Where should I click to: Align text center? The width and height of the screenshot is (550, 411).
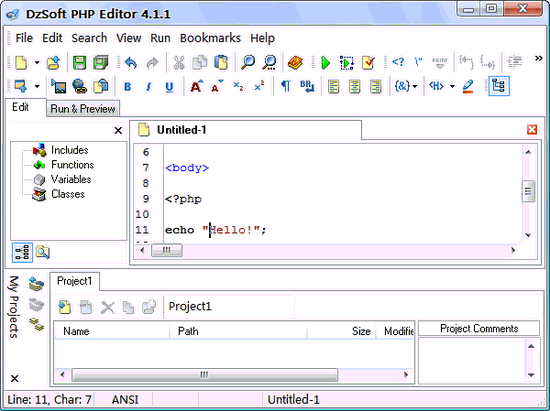point(354,86)
